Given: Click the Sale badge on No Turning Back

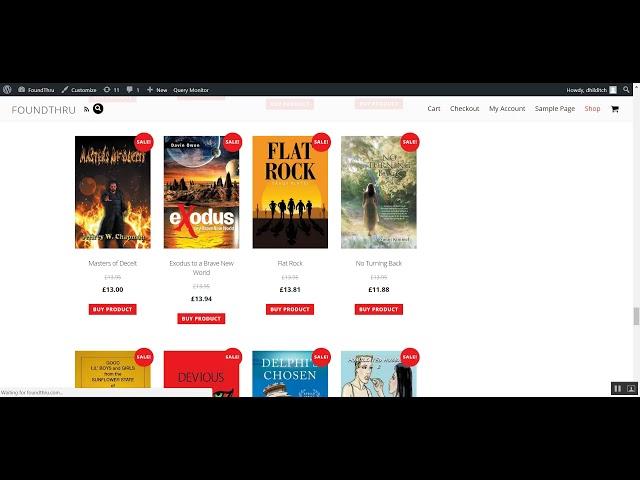Looking at the screenshot, I should click(410, 142).
